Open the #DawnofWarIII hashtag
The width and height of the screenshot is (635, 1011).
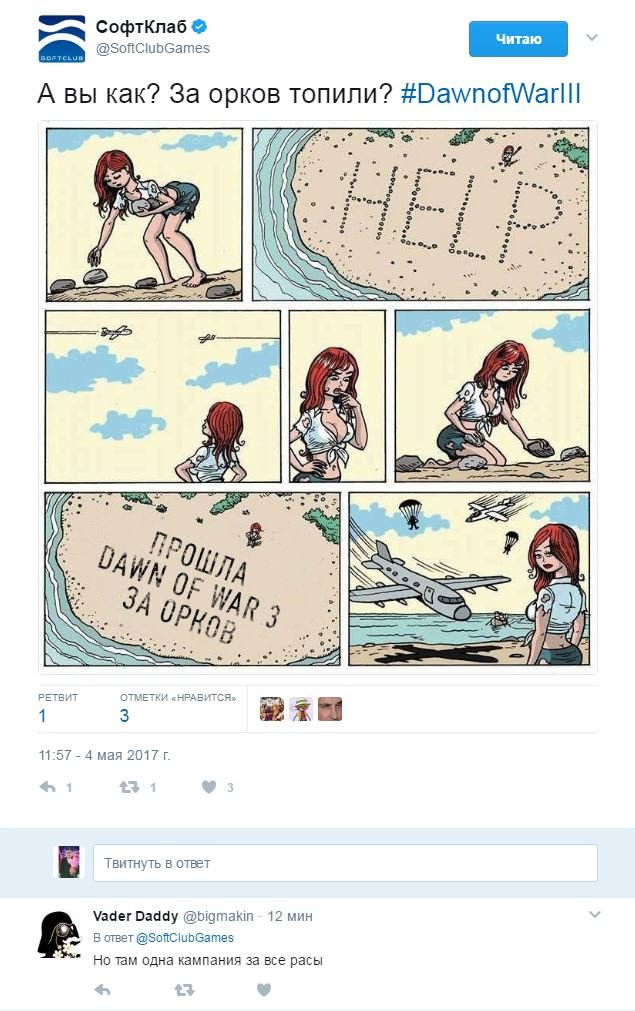tap(491, 93)
